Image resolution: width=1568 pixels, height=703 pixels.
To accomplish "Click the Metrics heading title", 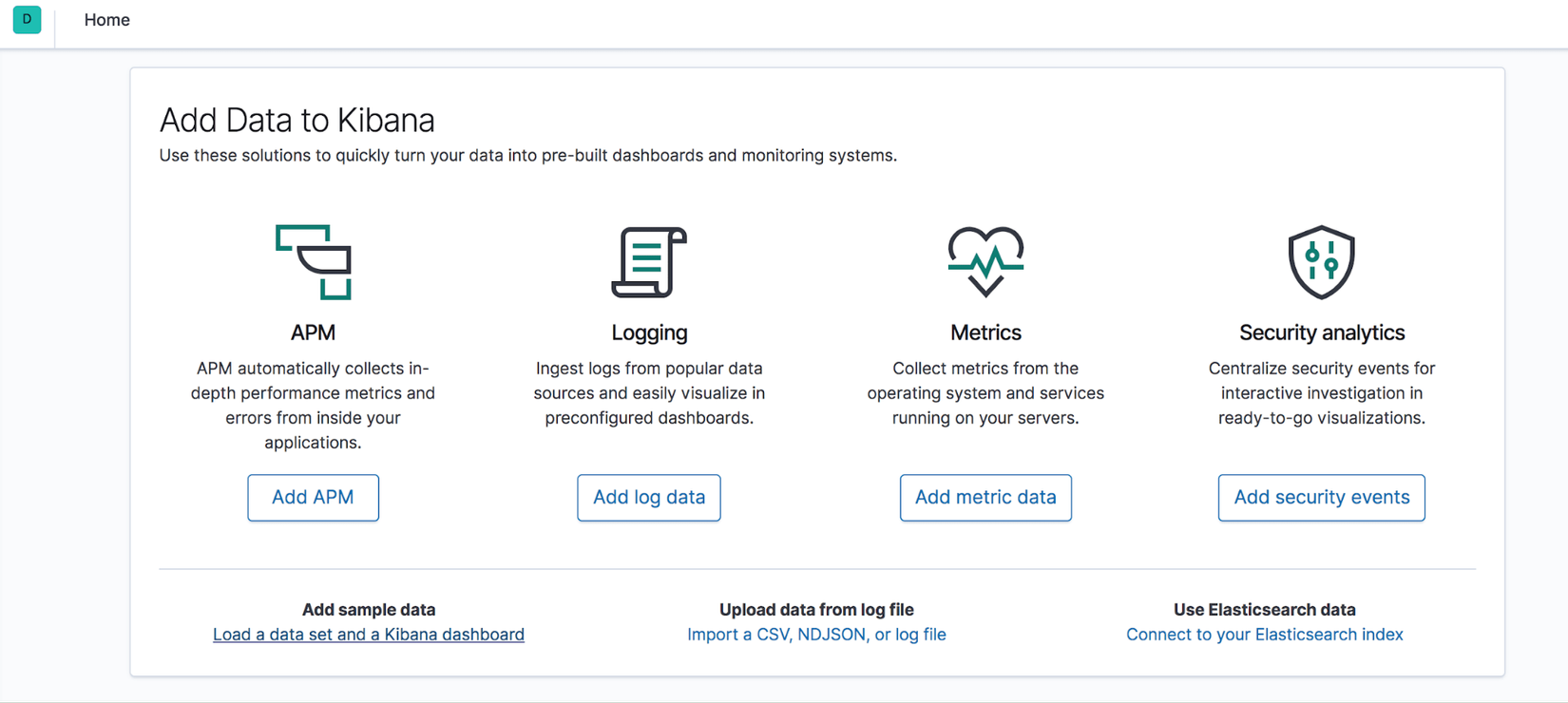I will tap(985, 332).
